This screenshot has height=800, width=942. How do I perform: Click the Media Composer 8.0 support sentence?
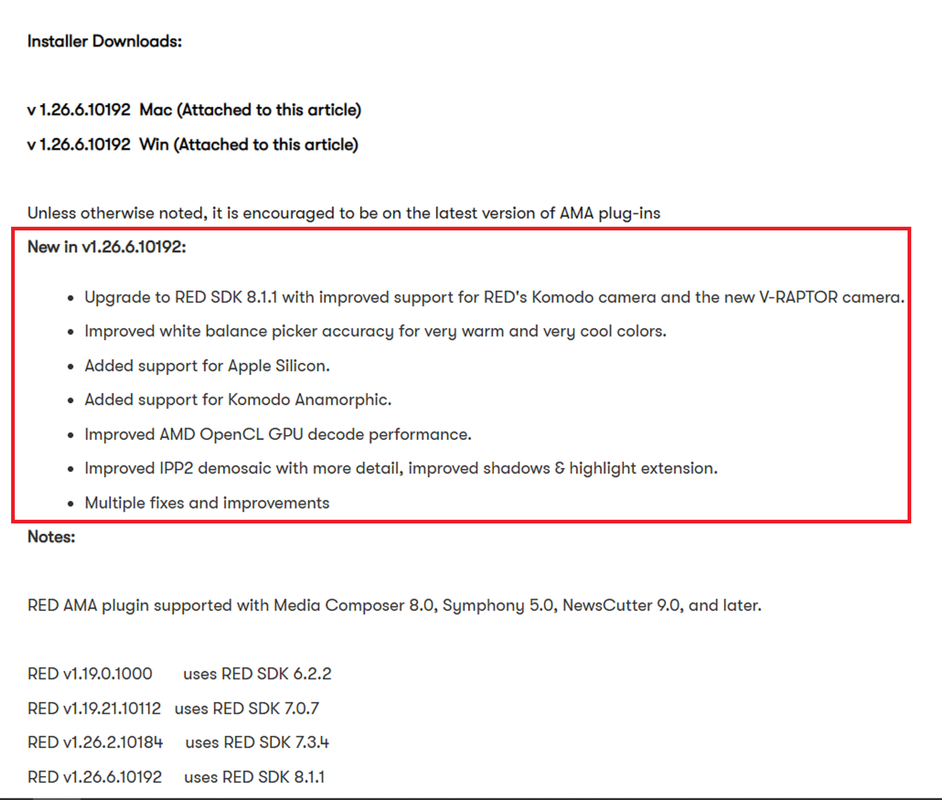[395, 605]
